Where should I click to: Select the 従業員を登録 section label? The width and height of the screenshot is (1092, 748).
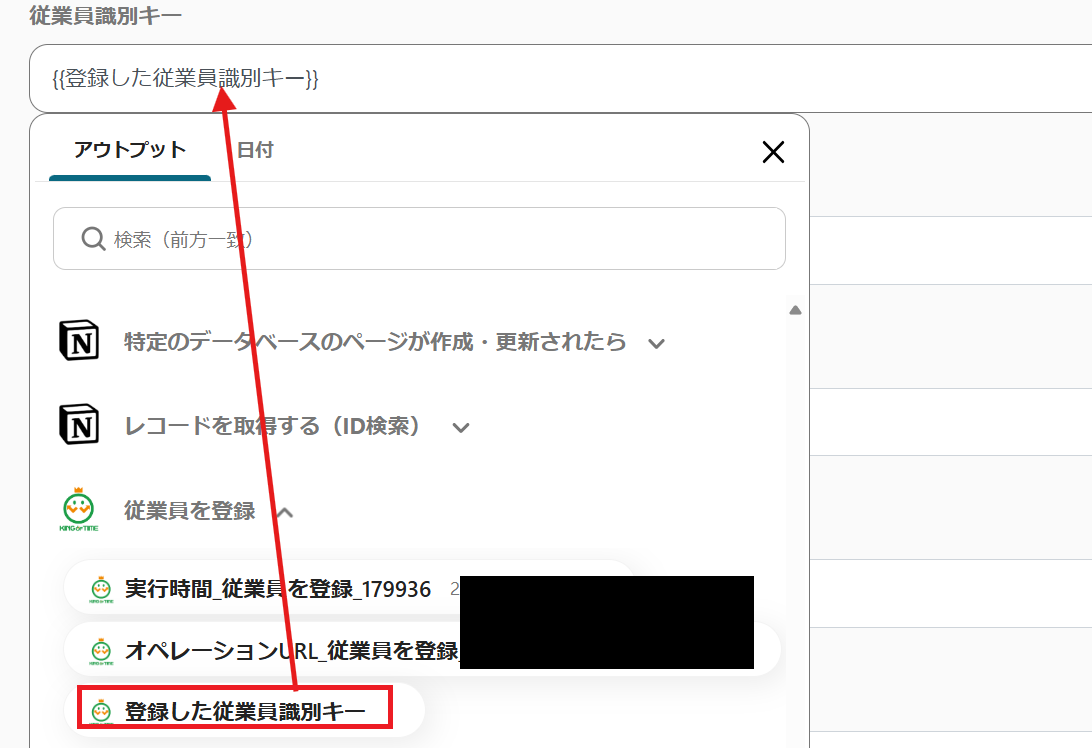[189, 511]
